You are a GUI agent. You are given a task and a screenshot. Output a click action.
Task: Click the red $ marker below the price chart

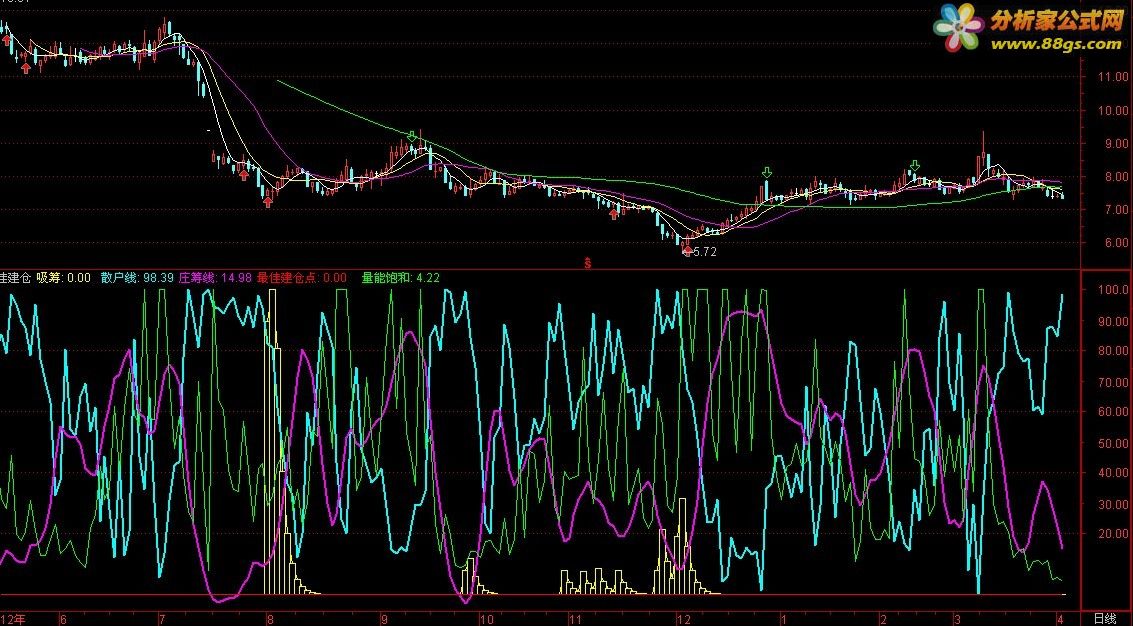[x=587, y=264]
